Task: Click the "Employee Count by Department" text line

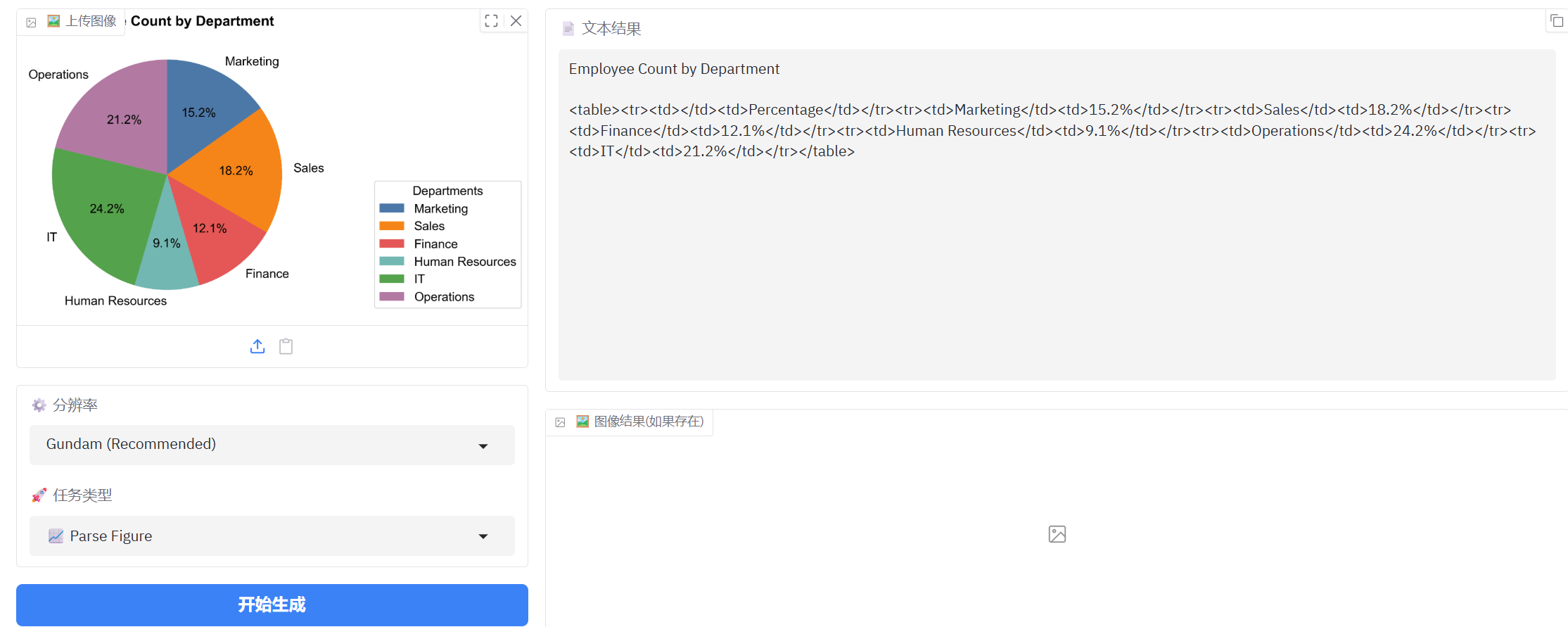Action: 674,69
